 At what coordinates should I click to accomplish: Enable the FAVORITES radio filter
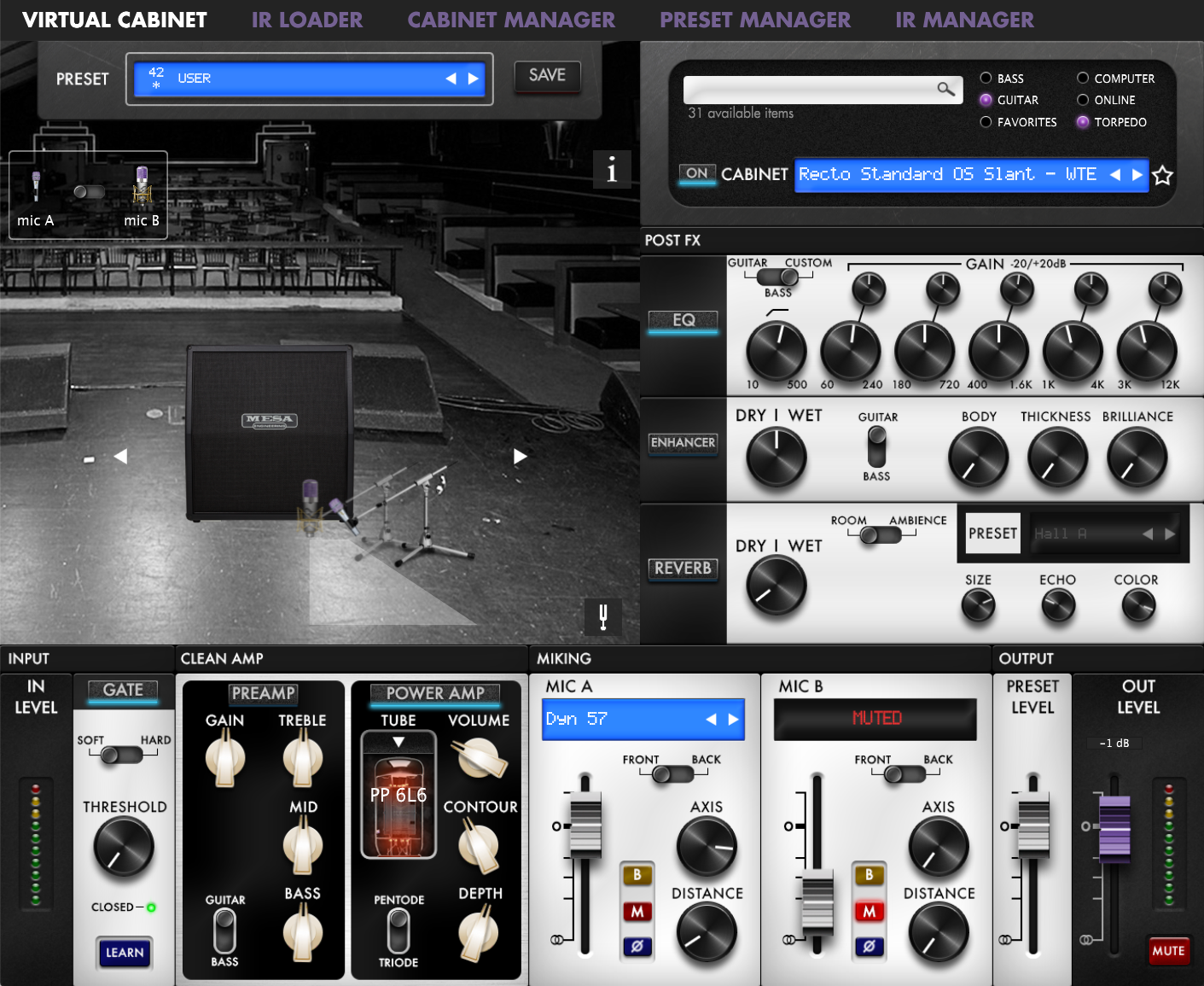(986, 122)
